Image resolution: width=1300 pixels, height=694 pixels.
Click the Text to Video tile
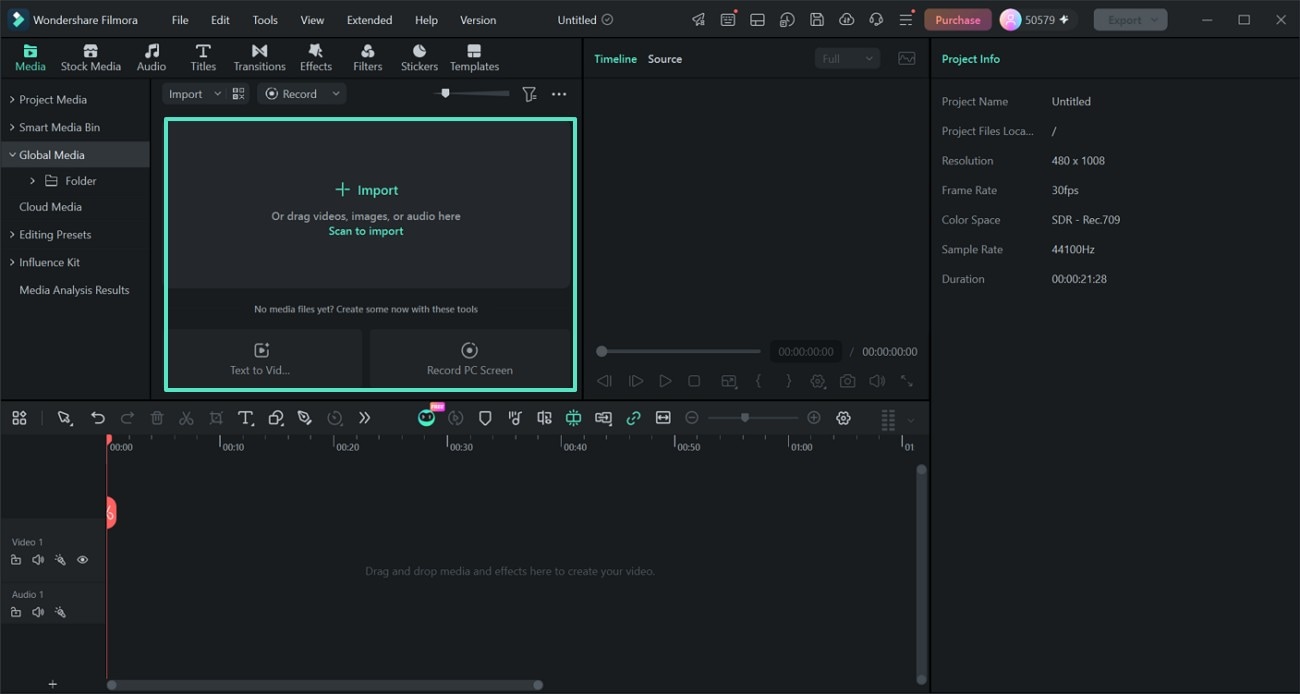(x=264, y=359)
